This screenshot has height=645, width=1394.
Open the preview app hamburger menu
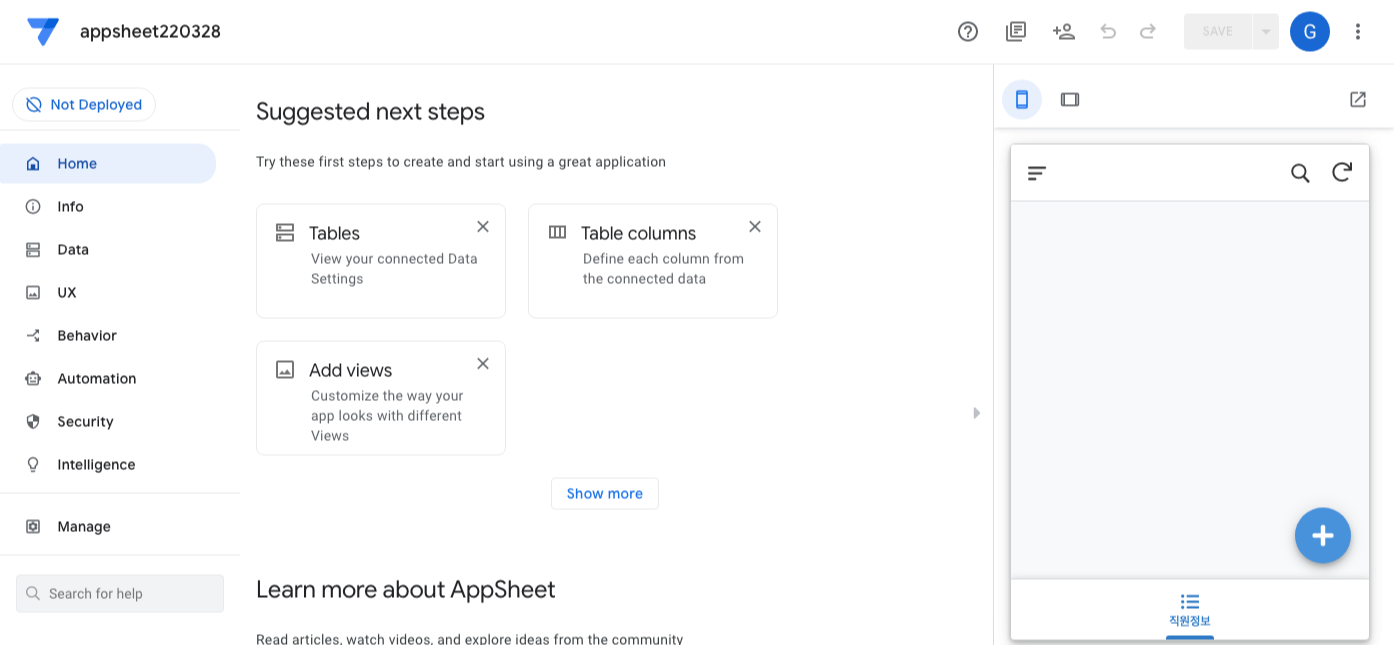[1037, 173]
